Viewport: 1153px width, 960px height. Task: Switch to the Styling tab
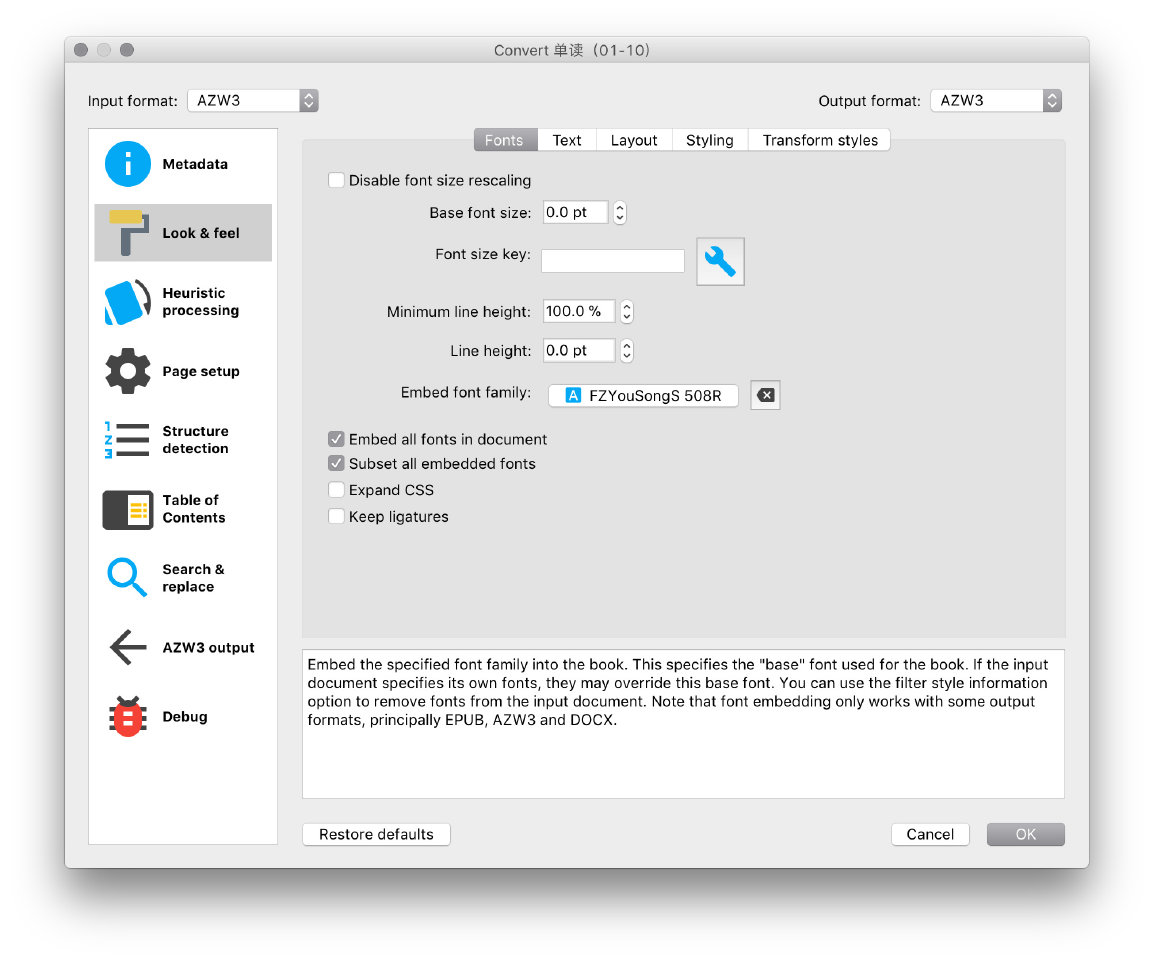[x=709, y=140]
